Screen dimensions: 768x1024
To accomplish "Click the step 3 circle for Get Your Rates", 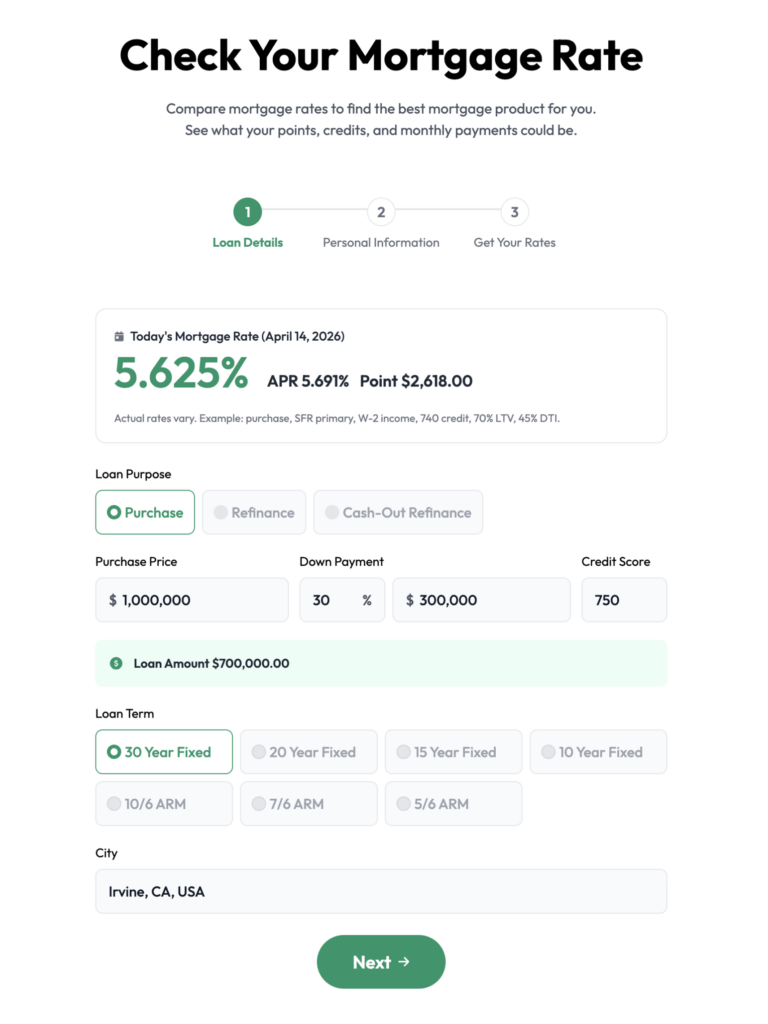I will 513,212.
